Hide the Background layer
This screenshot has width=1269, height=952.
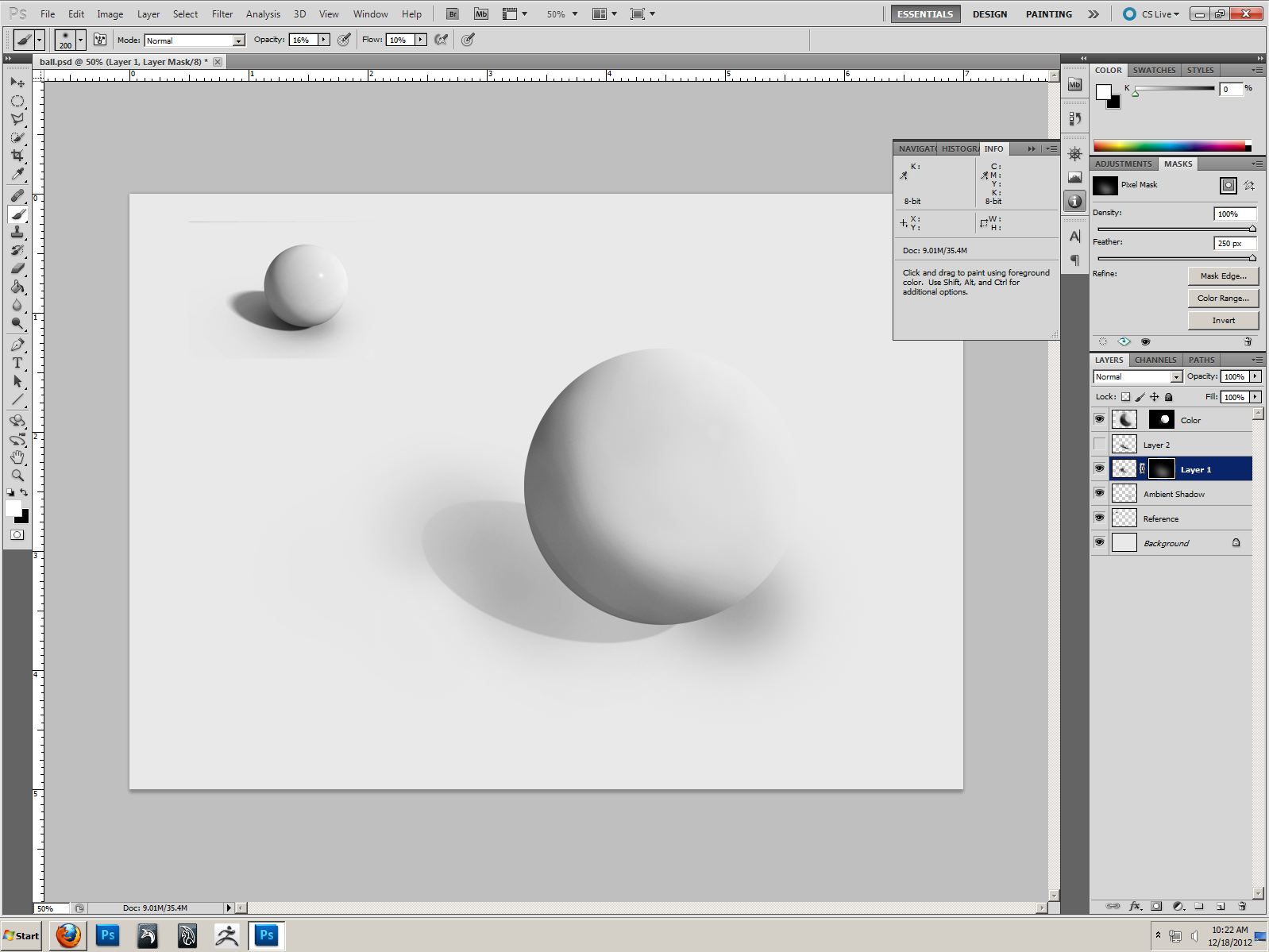click(x=1099, y=542)
